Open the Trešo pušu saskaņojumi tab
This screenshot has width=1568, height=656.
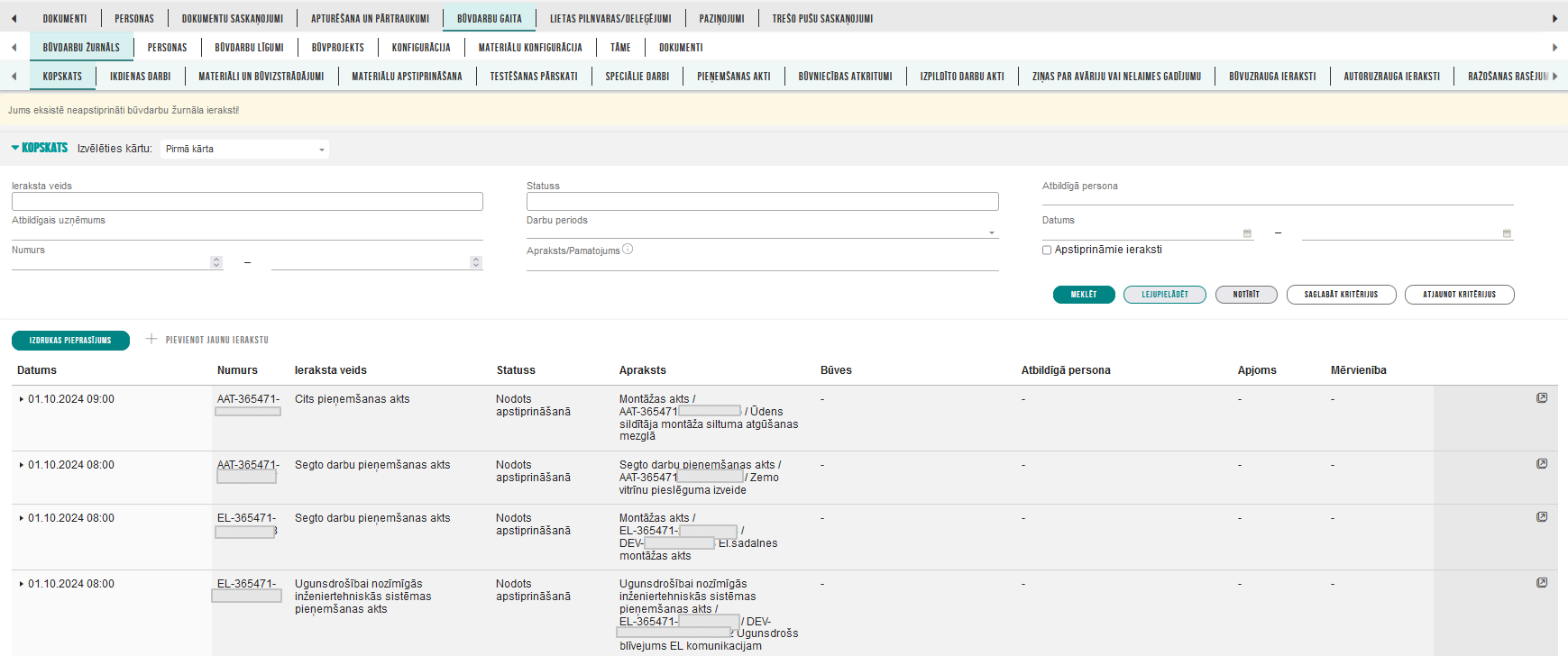pyautogui.click(x=822, y=18)
